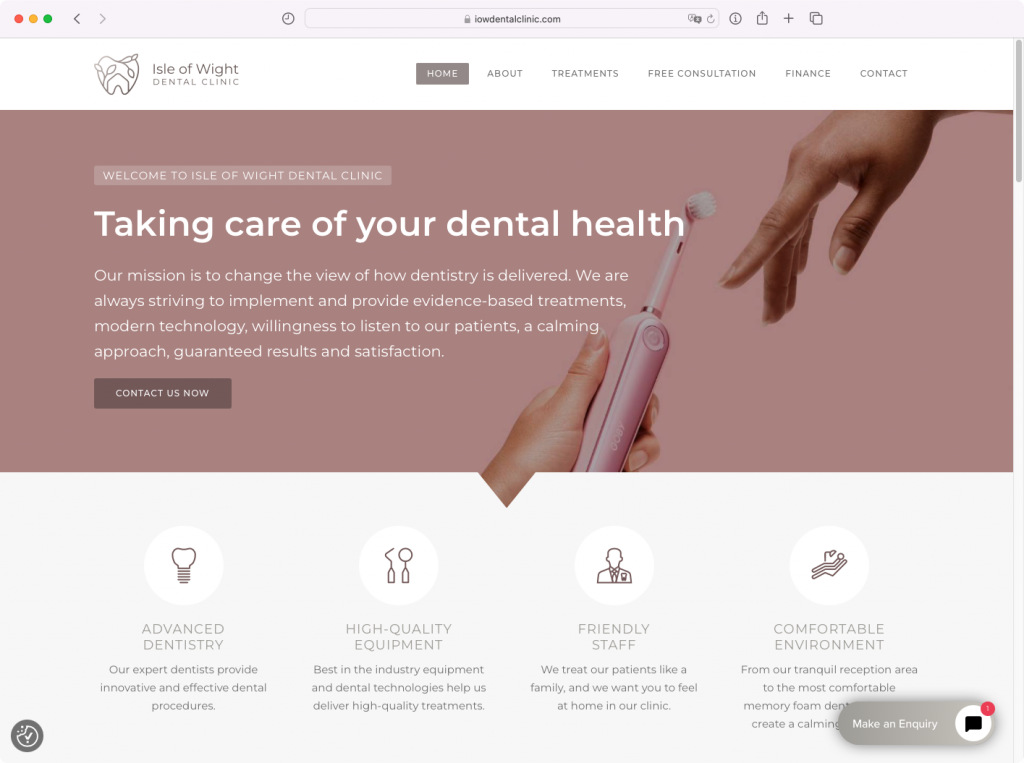
Task: Open a new tab with plus icon
Action: 788,18
